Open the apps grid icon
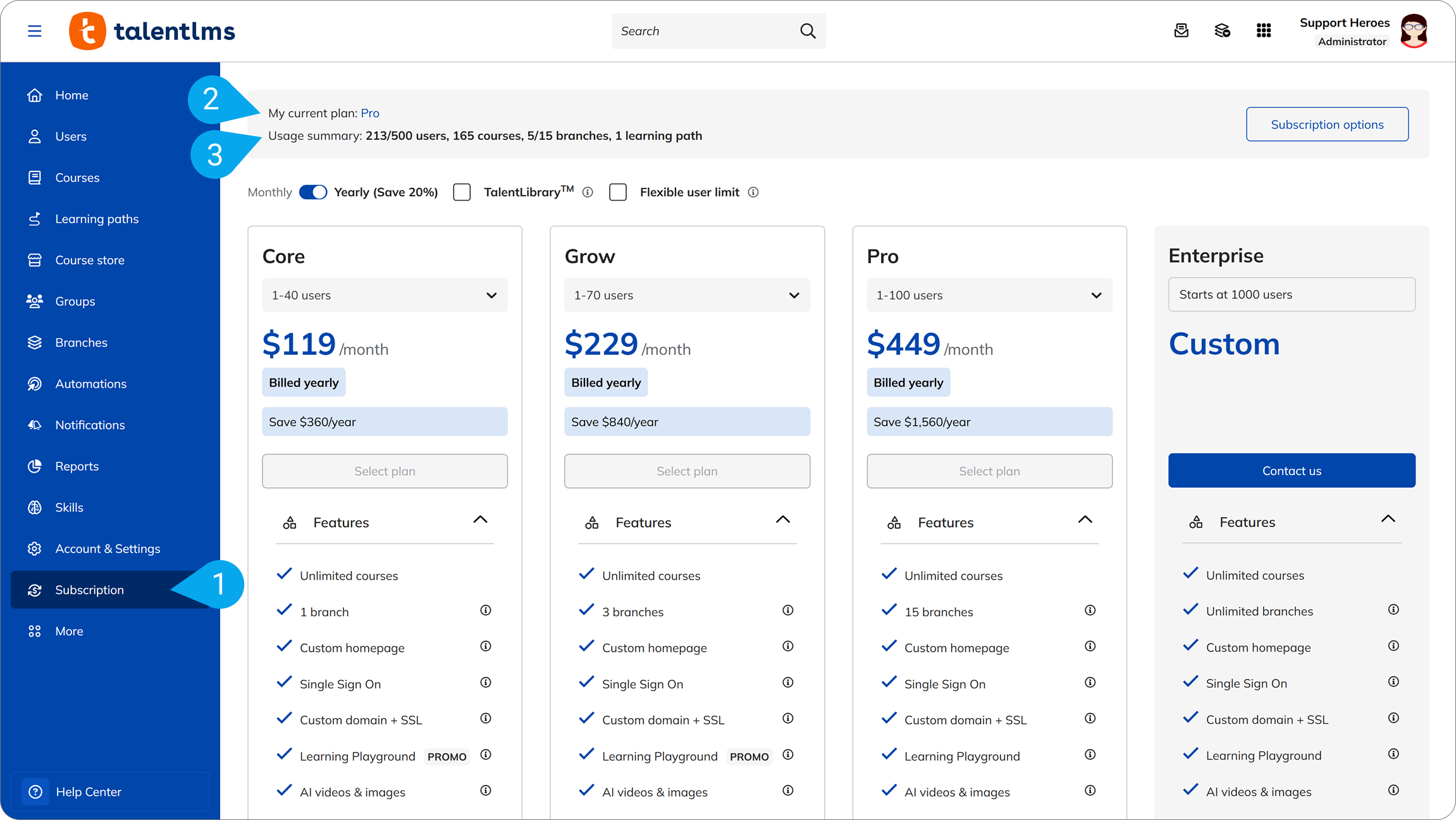 pyautogui.click(x=1263, y=31)
